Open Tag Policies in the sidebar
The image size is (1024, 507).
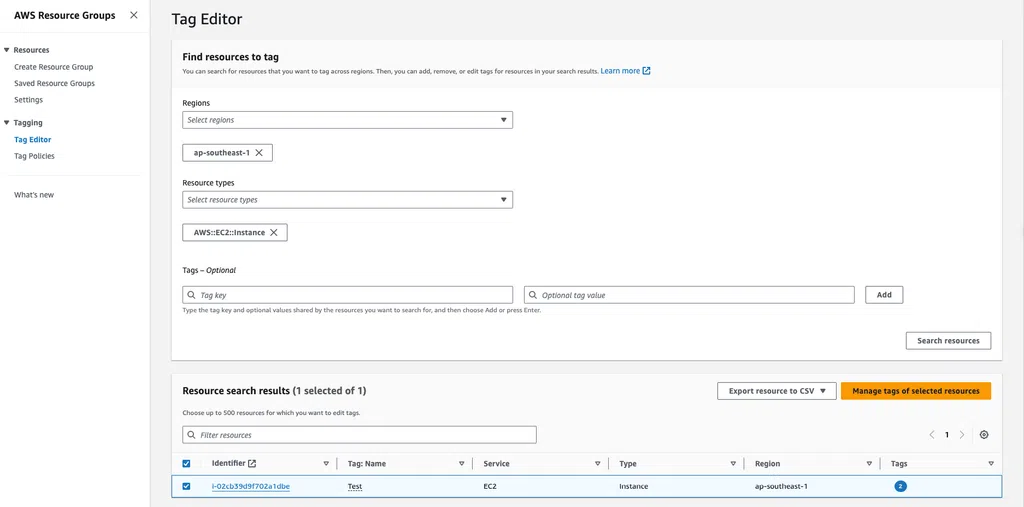pyautogui.click(x=35, y=156)
